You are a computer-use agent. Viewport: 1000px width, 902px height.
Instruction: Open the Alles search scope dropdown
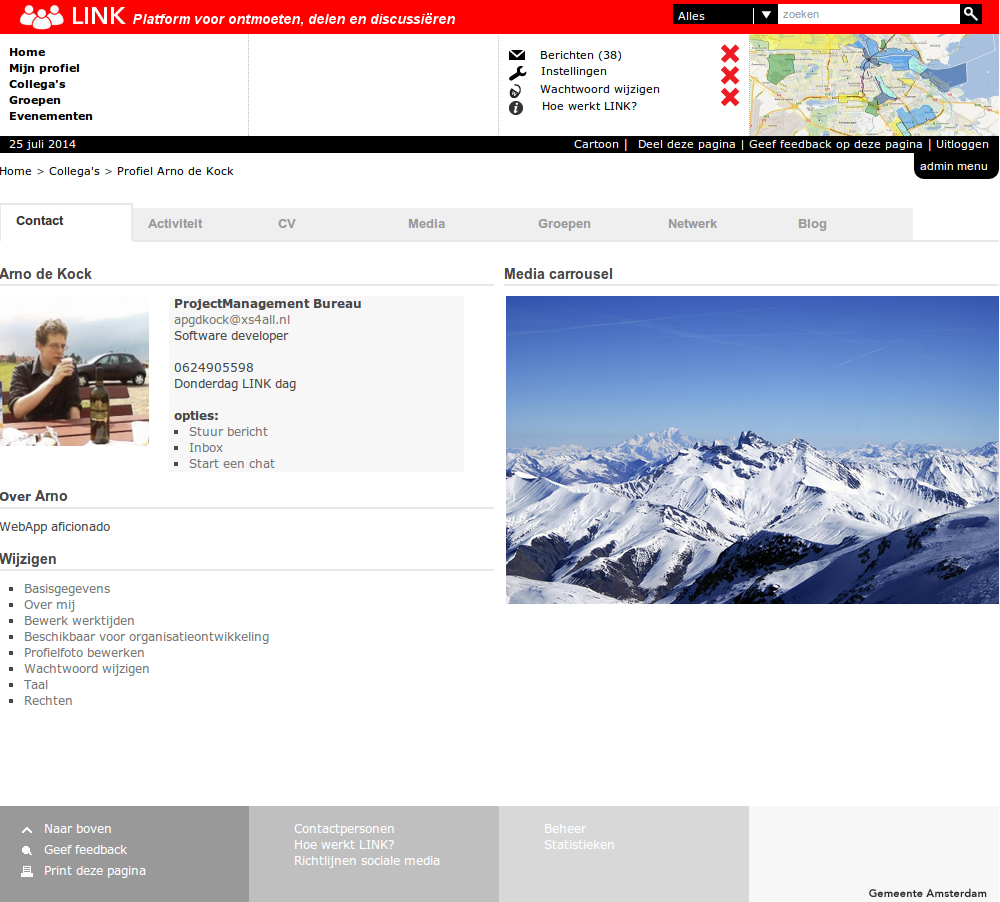[725, 15]
